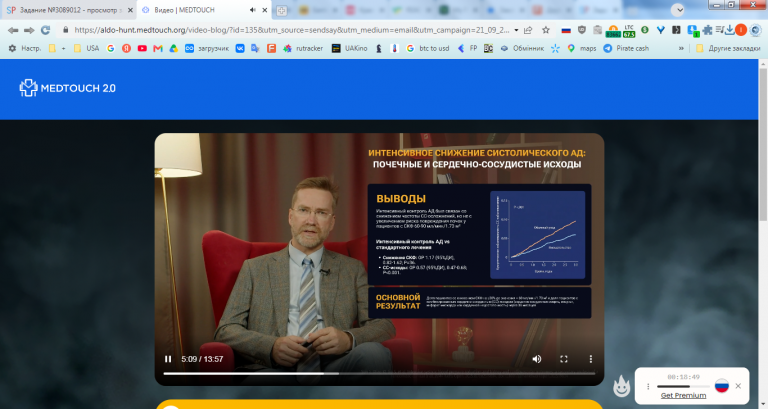The image size is (768, 409).
Task: Open the rutracker bookmark
Action: click(x=303, y=48)
